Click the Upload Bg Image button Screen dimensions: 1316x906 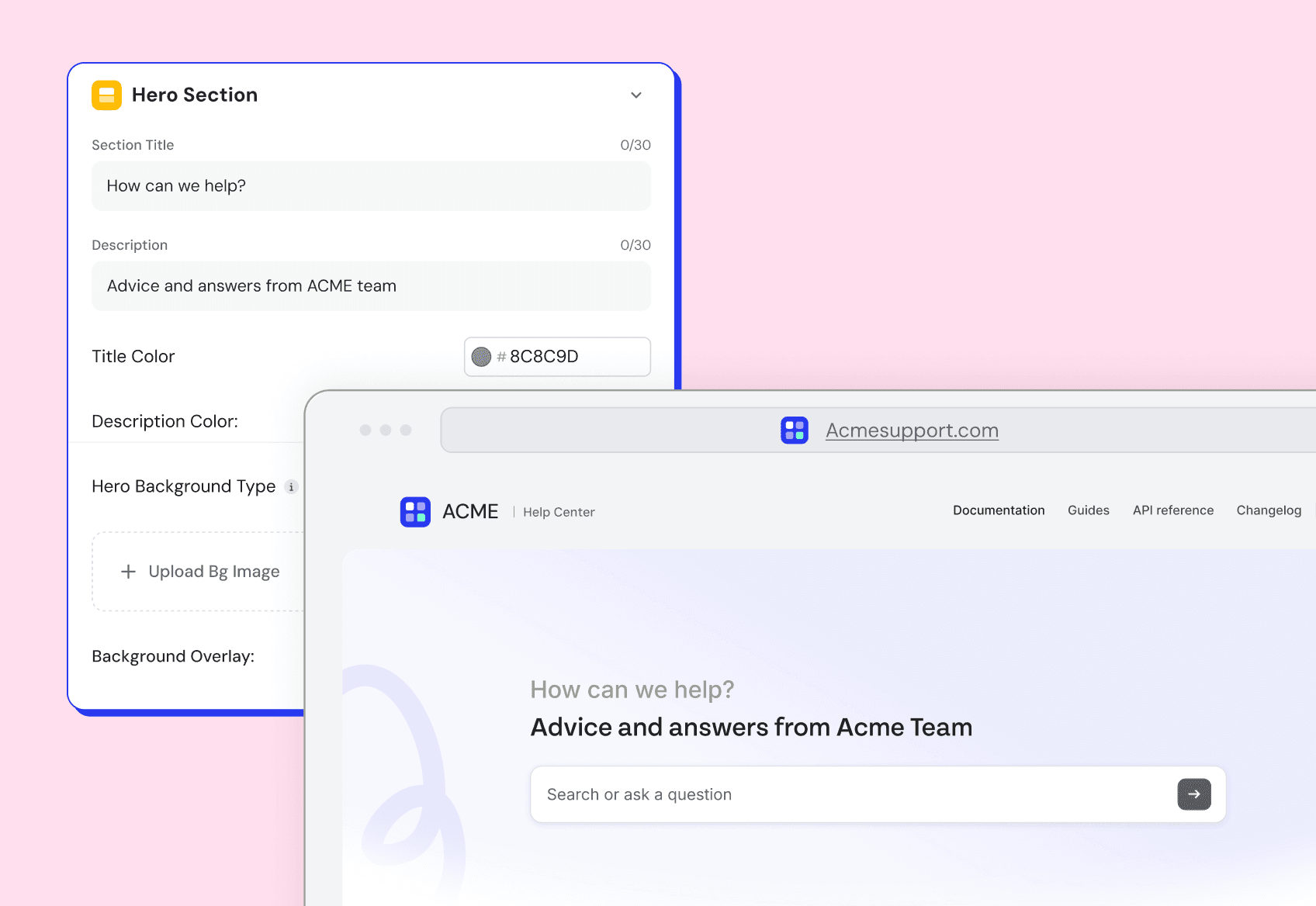200,571
